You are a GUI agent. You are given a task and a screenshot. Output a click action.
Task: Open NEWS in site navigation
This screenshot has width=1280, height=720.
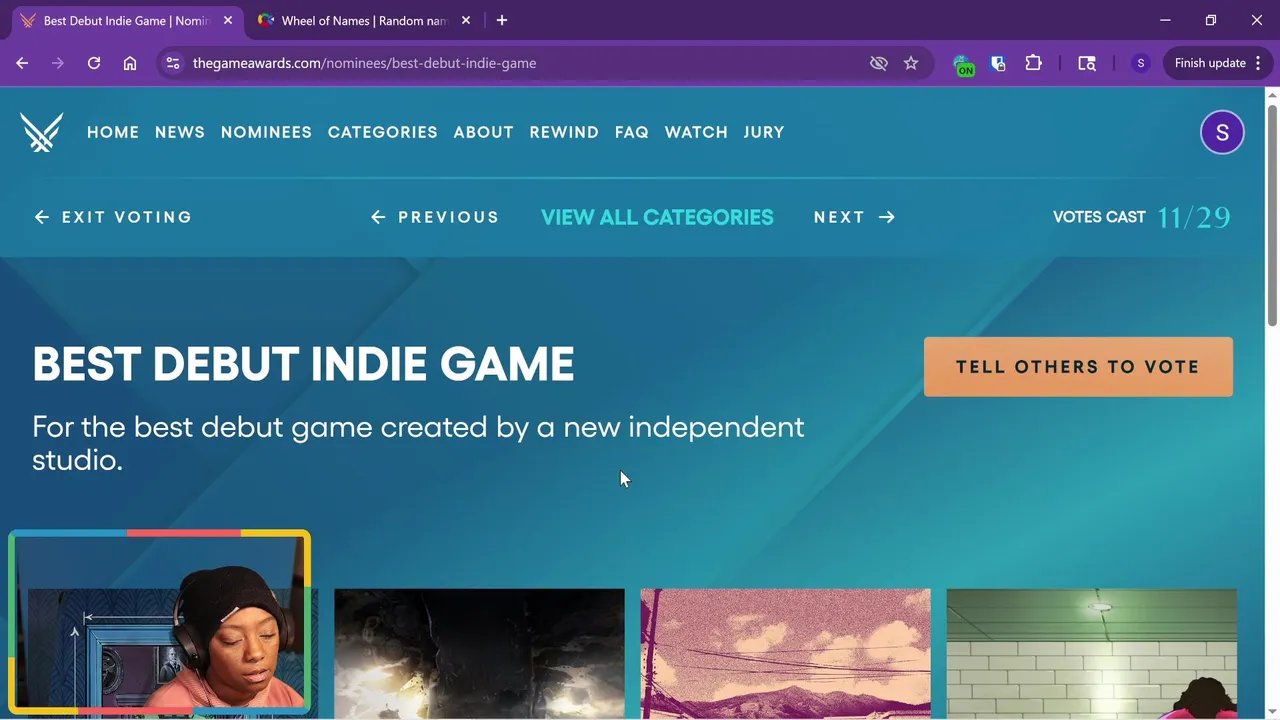[180, 132]
